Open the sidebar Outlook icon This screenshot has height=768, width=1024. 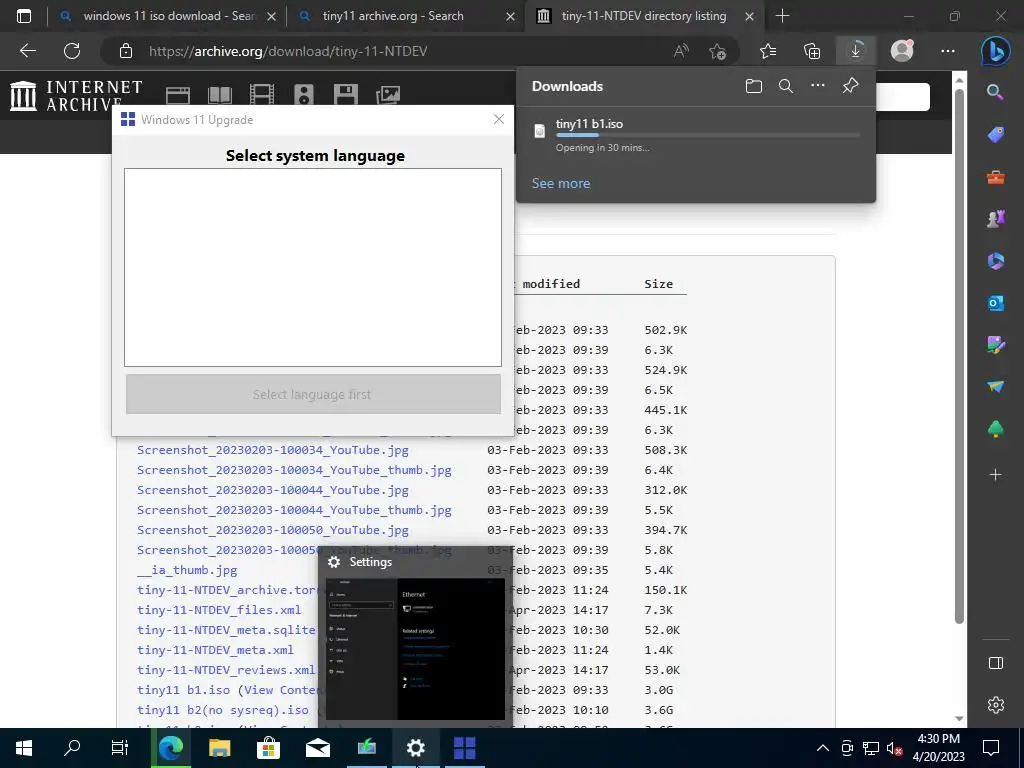coord(995,303)
